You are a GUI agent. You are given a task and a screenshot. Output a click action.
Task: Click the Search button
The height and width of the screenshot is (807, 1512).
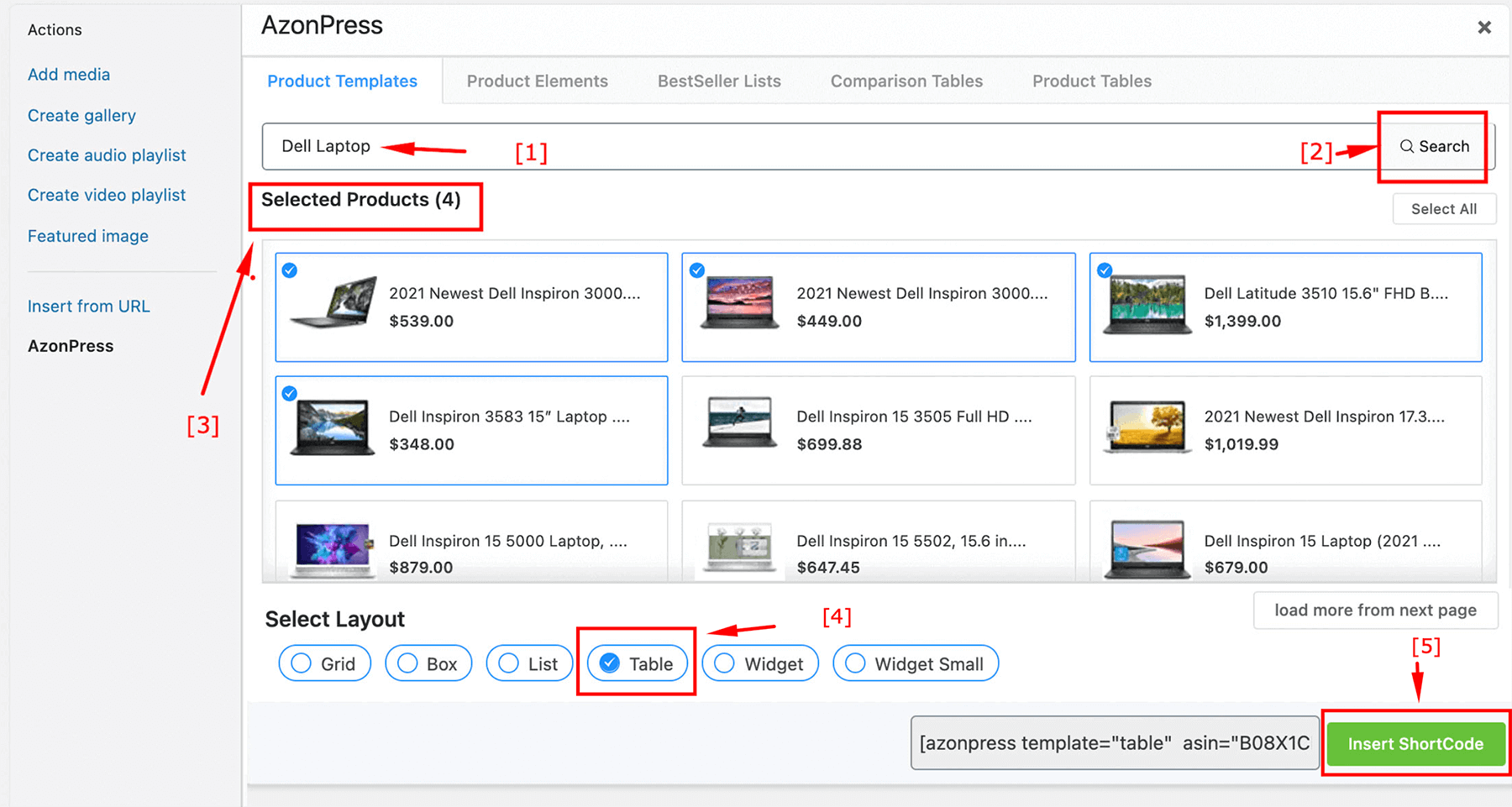tap(1435, 146)
